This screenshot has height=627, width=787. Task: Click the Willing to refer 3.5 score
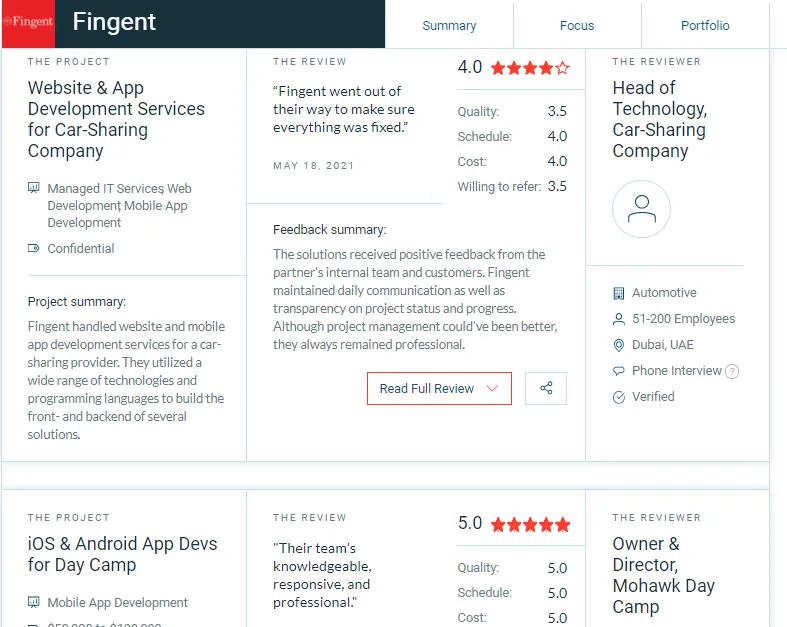(557, 186)
